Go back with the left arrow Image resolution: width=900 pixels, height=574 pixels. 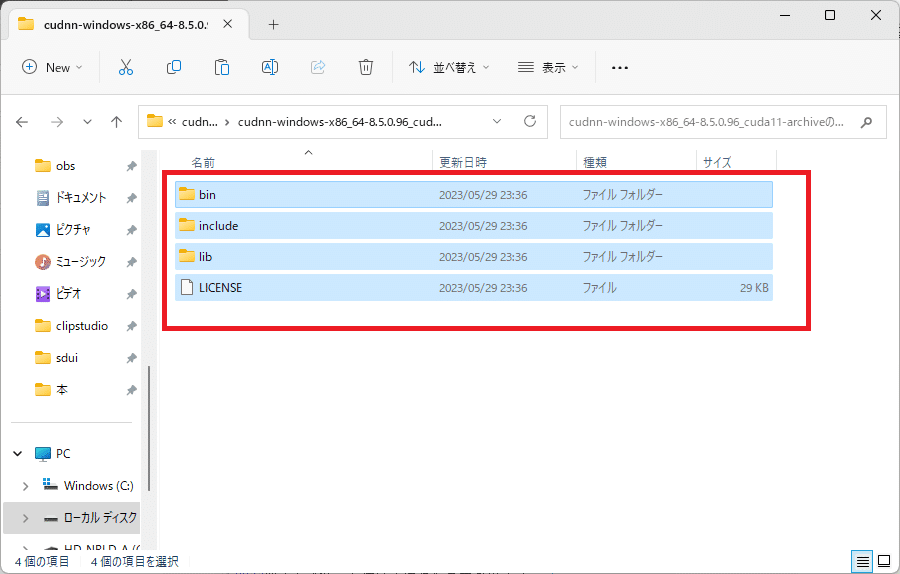(22, 122)
